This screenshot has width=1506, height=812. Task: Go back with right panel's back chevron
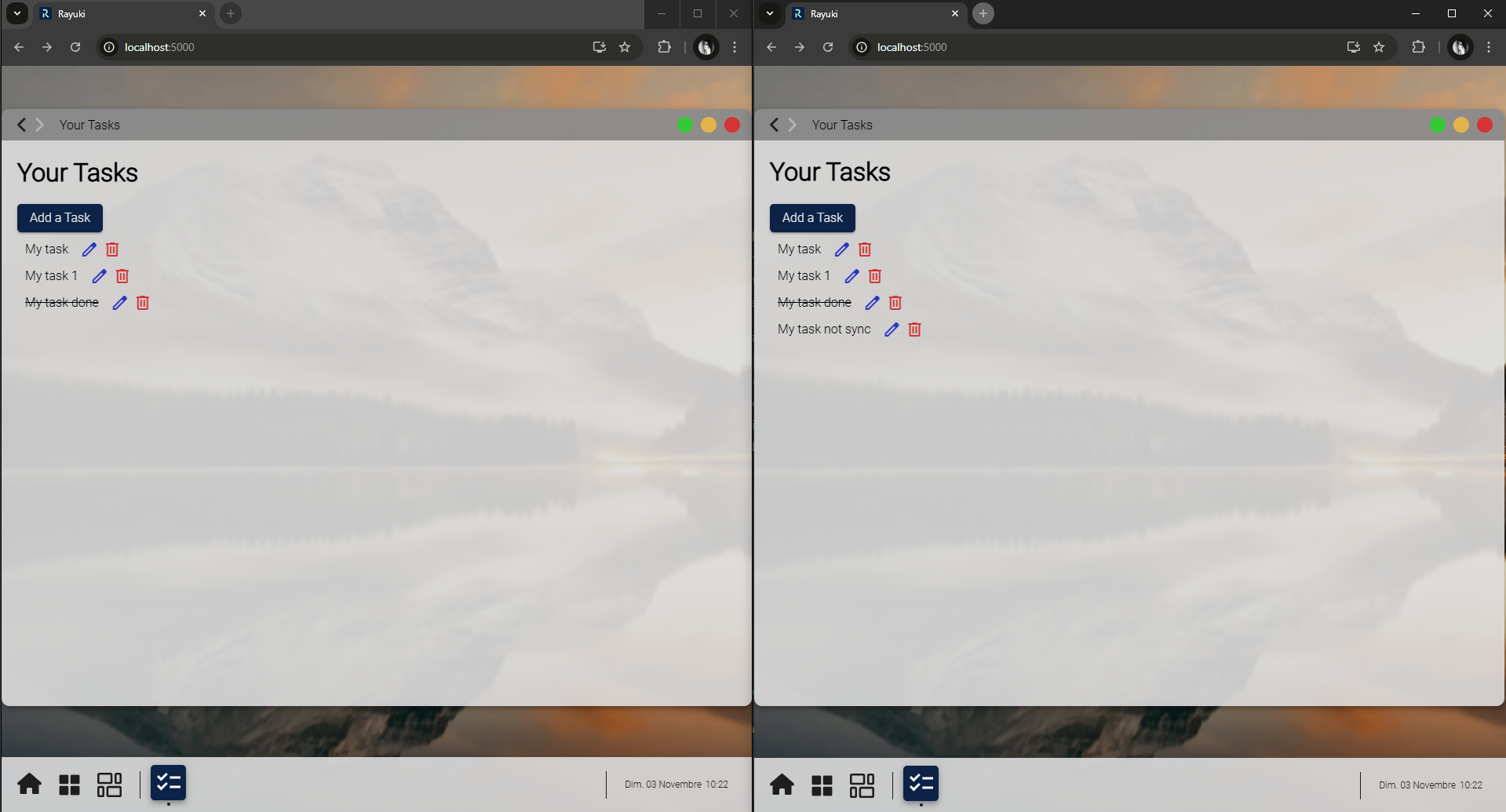click(775, 125)
